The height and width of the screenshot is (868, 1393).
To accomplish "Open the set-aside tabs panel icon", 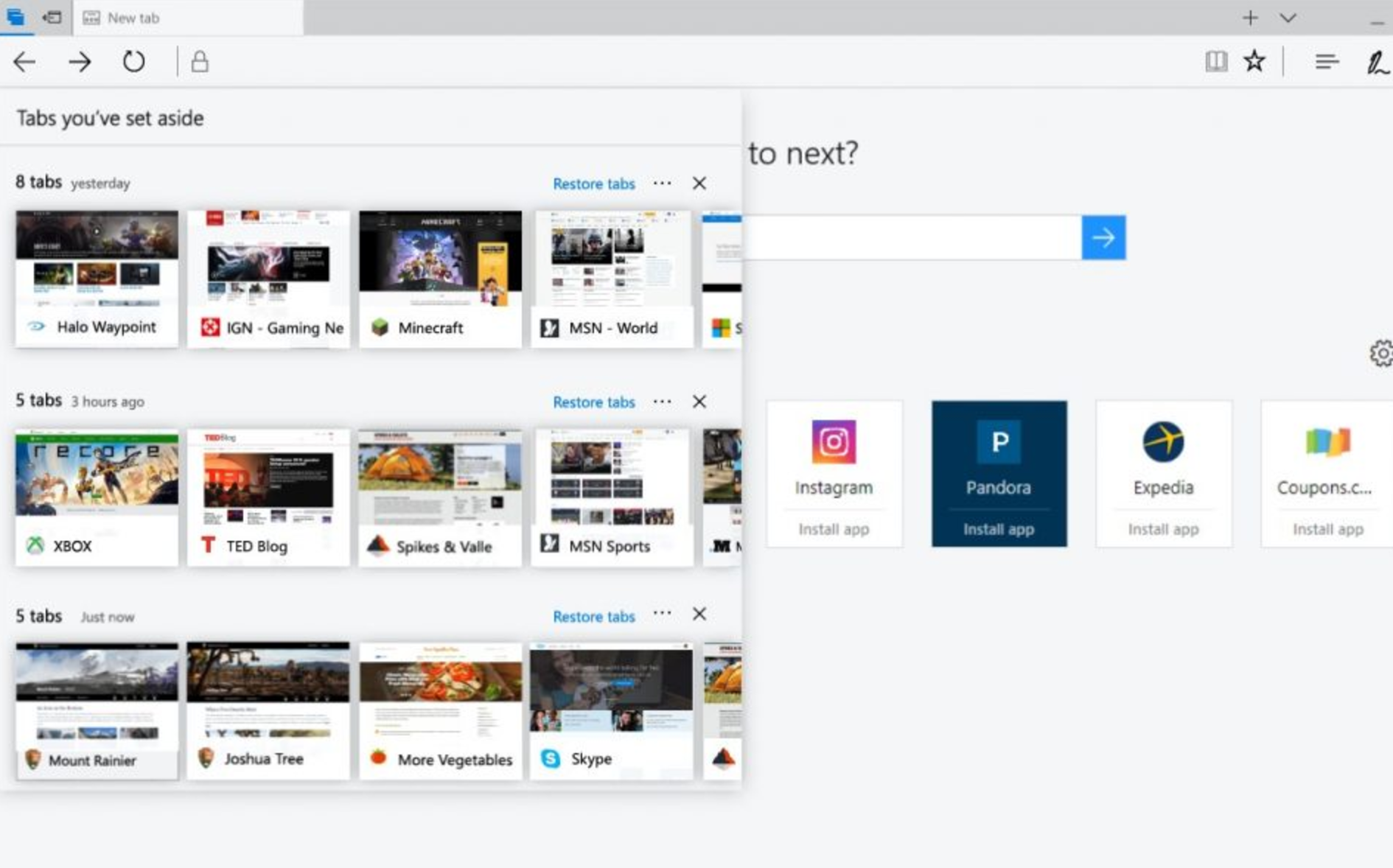I will click(15, 17).
